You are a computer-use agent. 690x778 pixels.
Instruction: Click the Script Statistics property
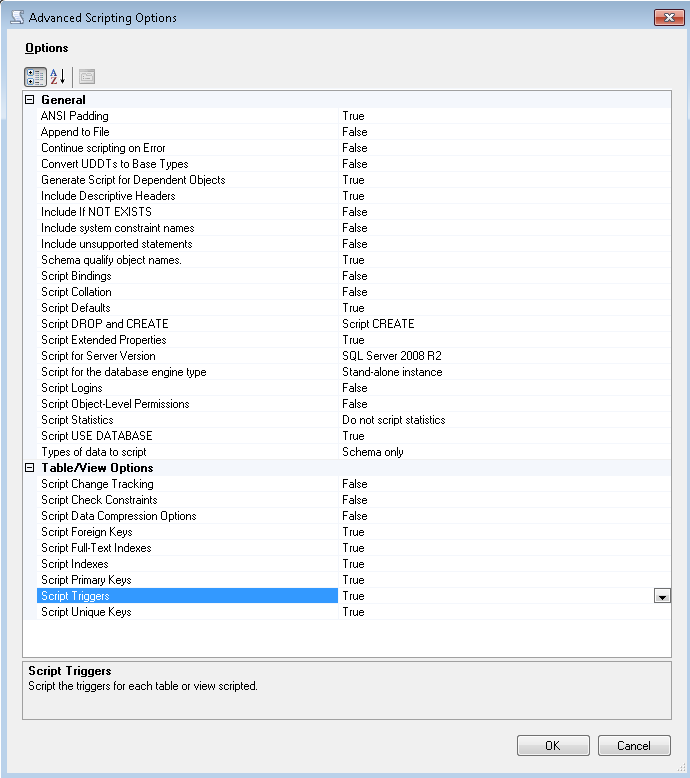coord(77,420)
